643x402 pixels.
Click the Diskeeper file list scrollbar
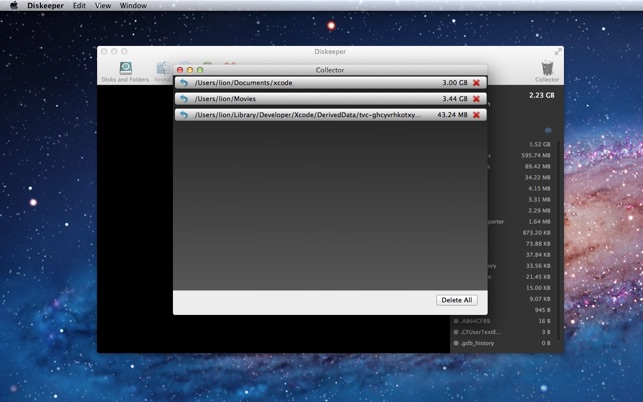(558, 238)
